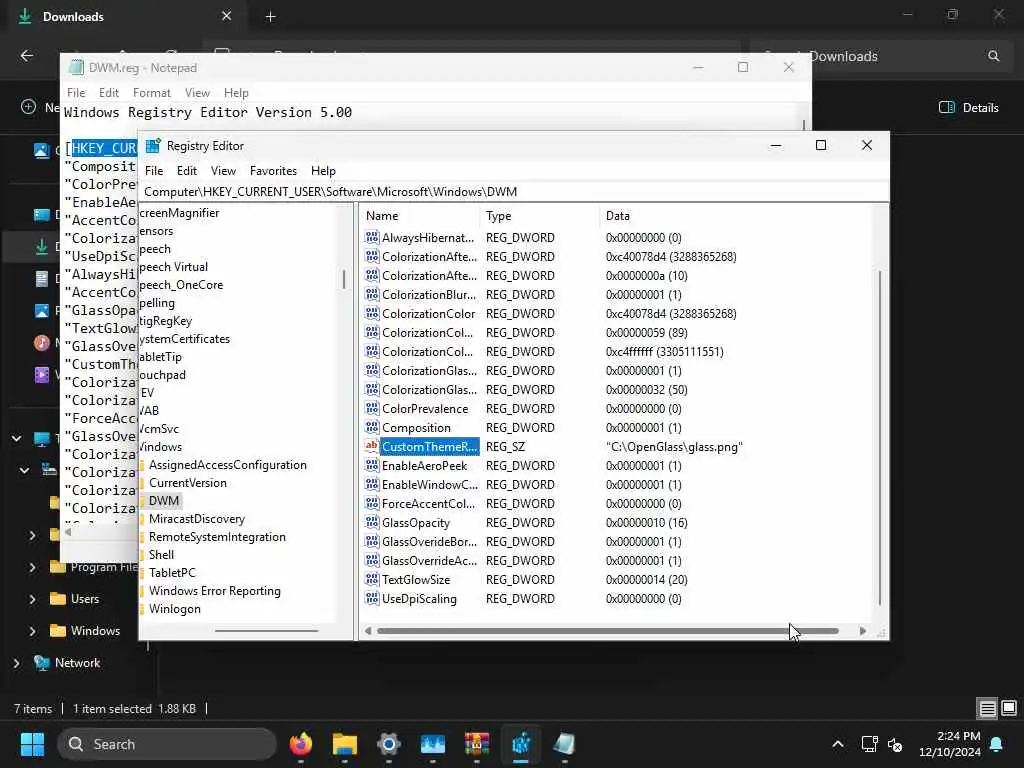Select the Users folder in Explorer

coord(85,599)
